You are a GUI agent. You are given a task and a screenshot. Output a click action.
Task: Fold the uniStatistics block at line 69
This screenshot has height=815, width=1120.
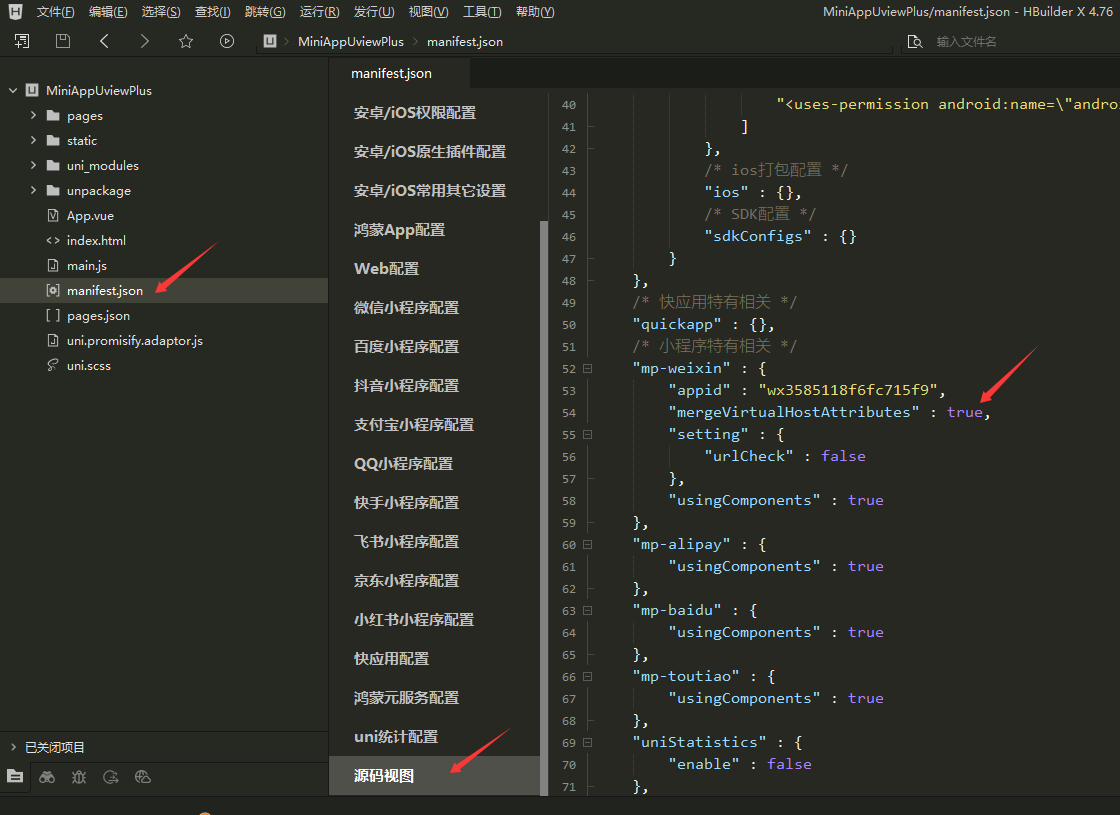click(x=587, y=742)
